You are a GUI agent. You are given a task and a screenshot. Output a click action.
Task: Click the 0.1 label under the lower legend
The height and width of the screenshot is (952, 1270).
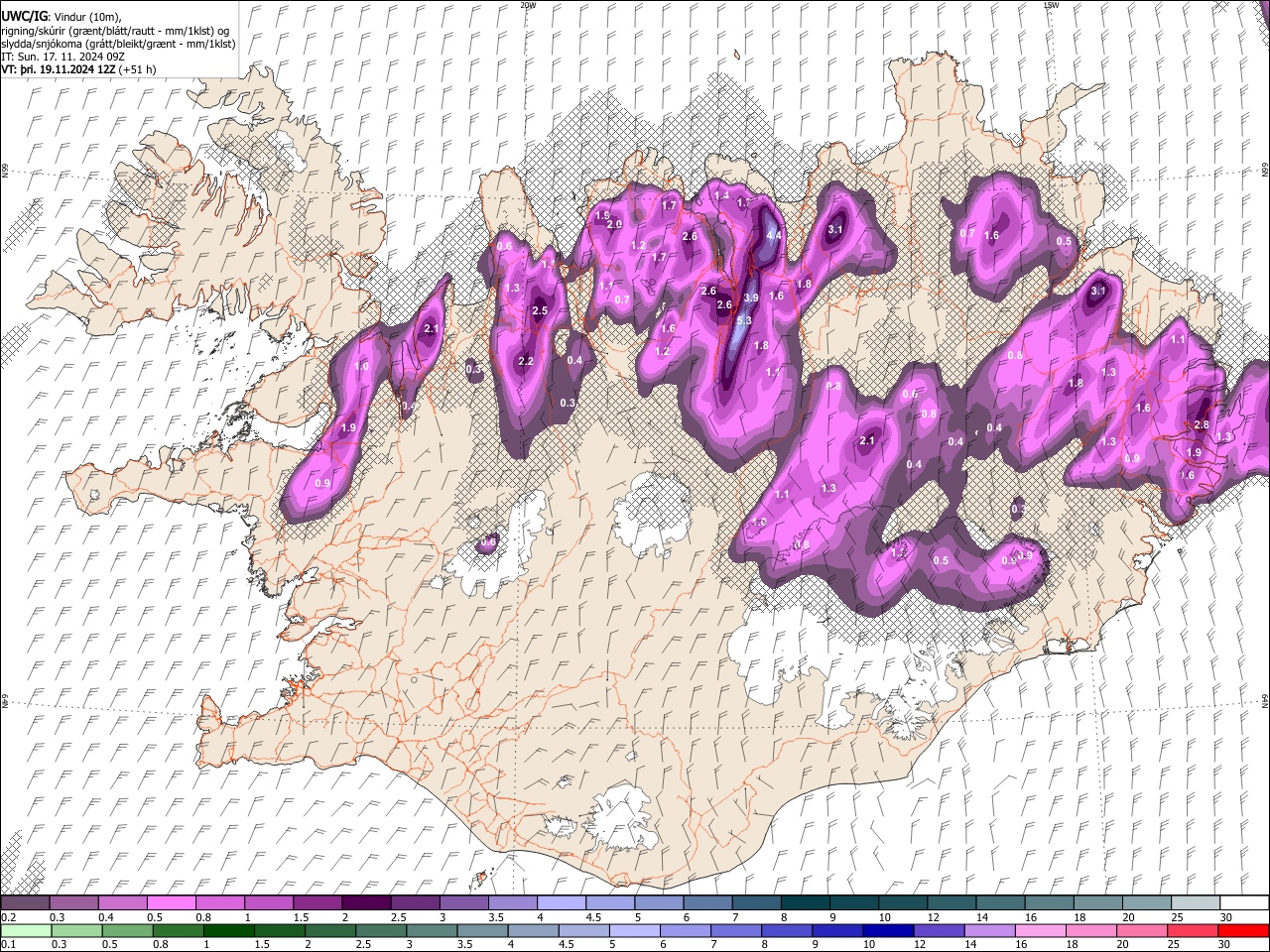tap(7, 945)
